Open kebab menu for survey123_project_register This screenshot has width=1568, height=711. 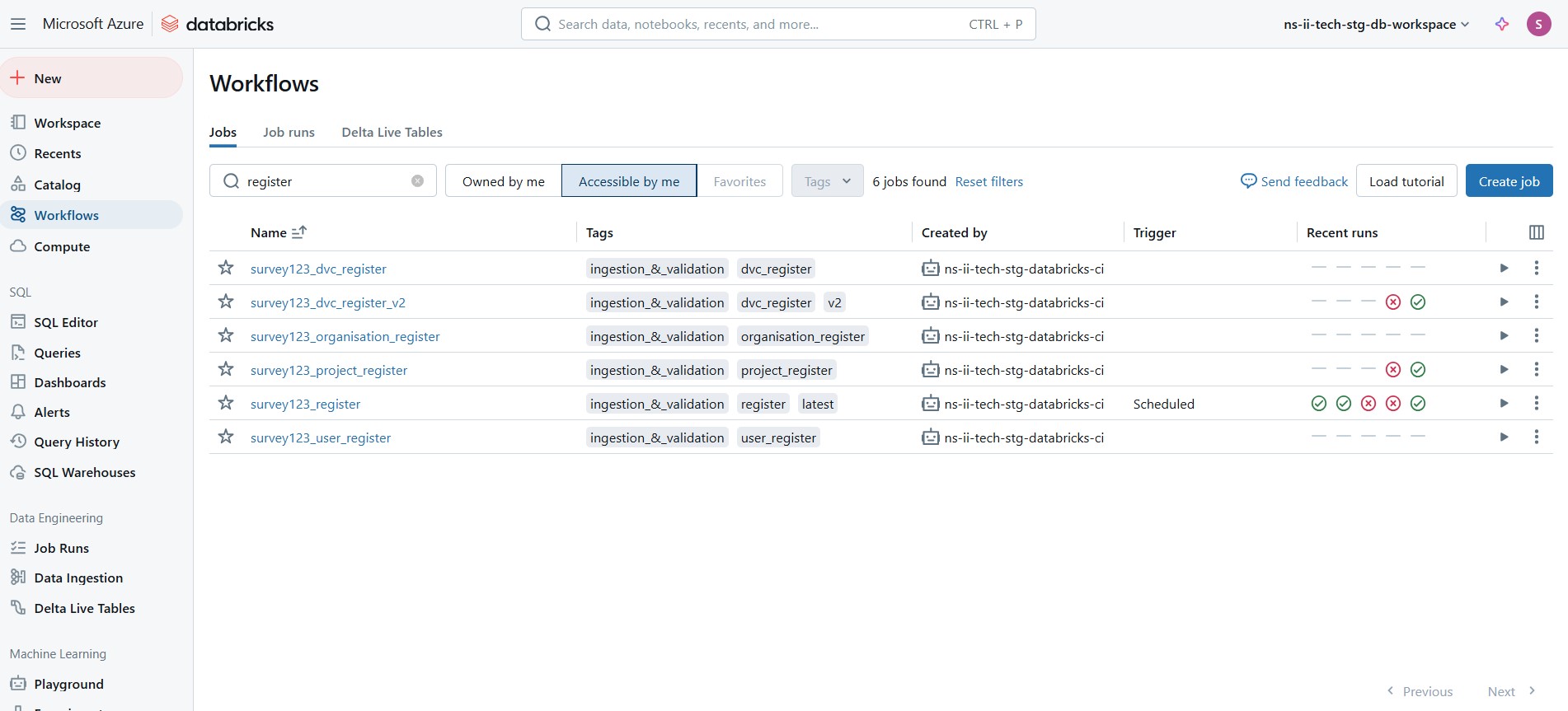(1536, 369)
